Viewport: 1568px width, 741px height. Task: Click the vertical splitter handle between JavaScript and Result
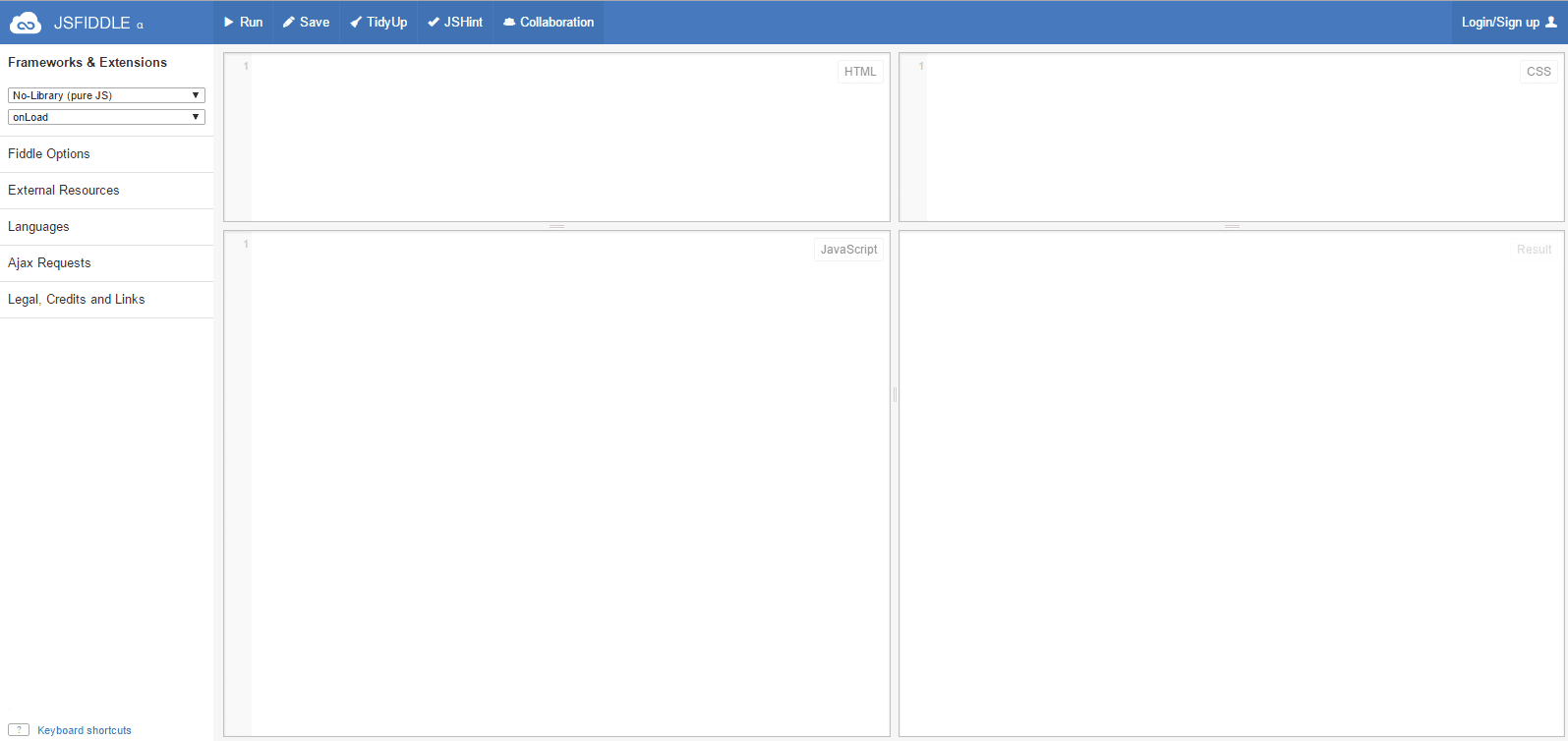pyautogui.click(x=895, y=394)
